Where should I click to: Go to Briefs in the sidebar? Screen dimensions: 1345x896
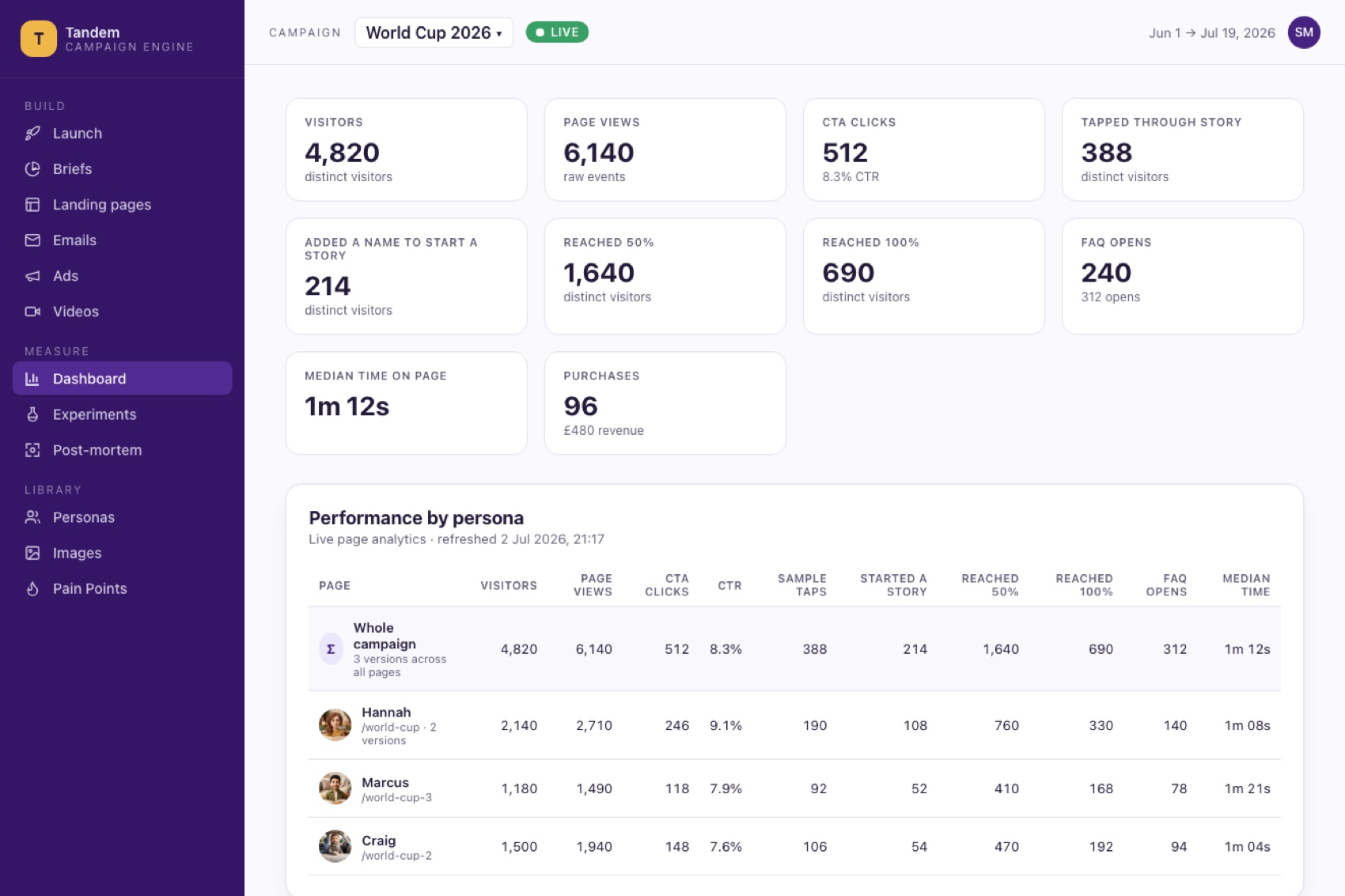point(123,169)
